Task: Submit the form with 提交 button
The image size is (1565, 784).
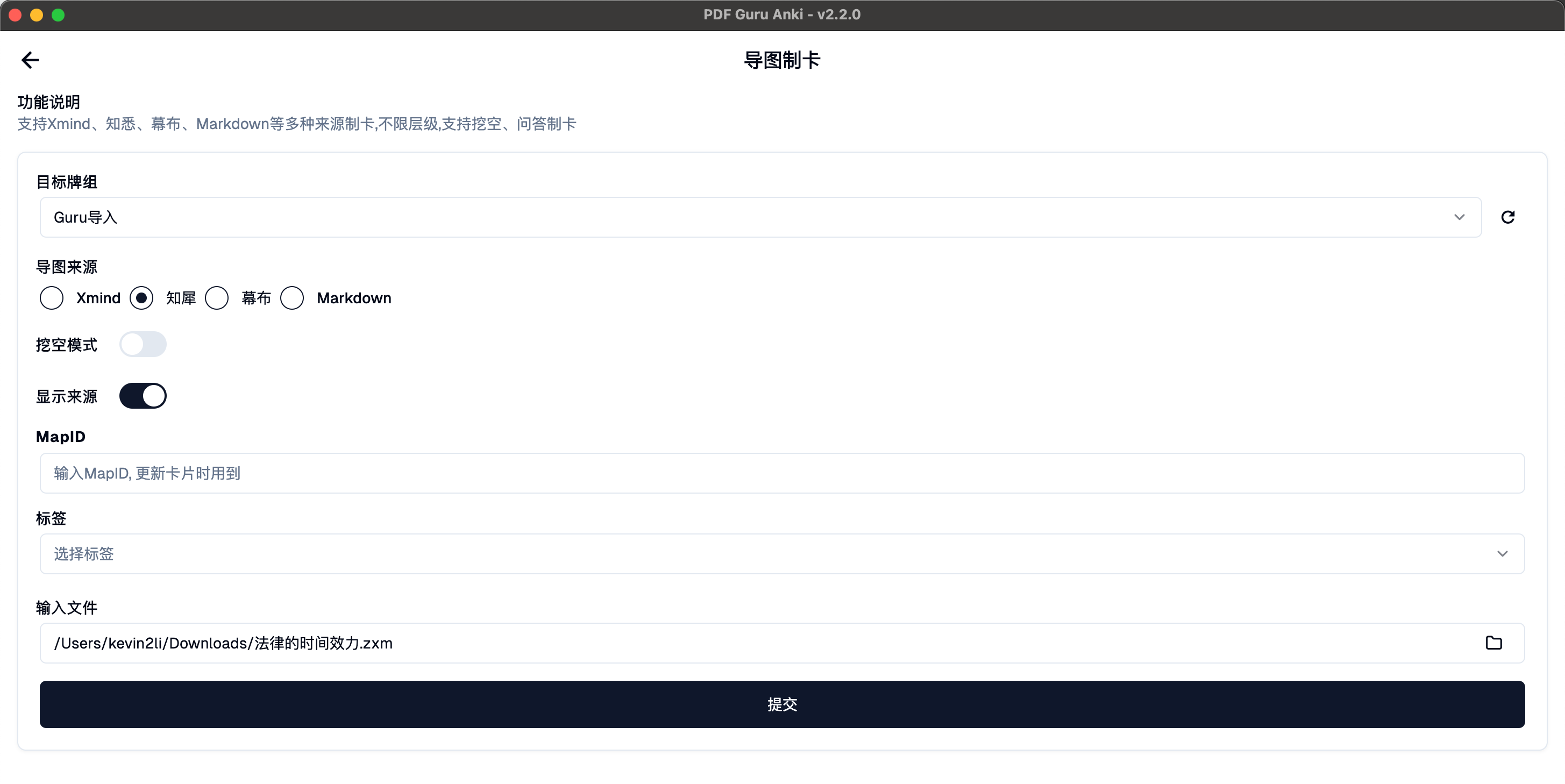Action: pos(782,704)
